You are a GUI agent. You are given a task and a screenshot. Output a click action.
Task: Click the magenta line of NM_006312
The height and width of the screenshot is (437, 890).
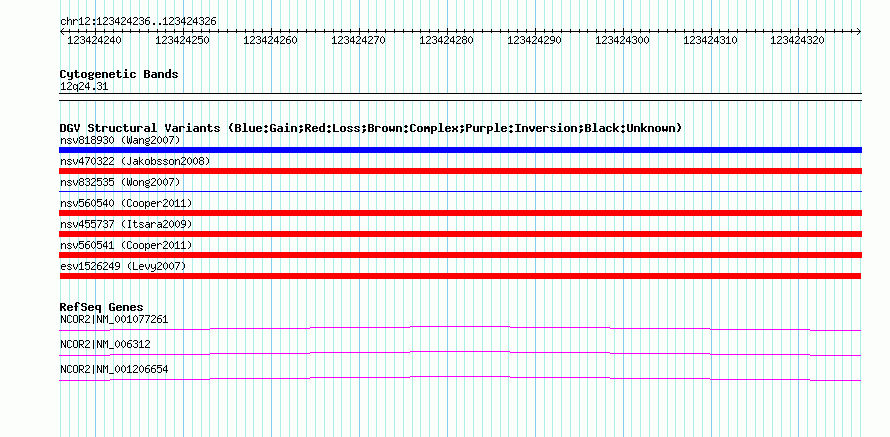[460, 353]
